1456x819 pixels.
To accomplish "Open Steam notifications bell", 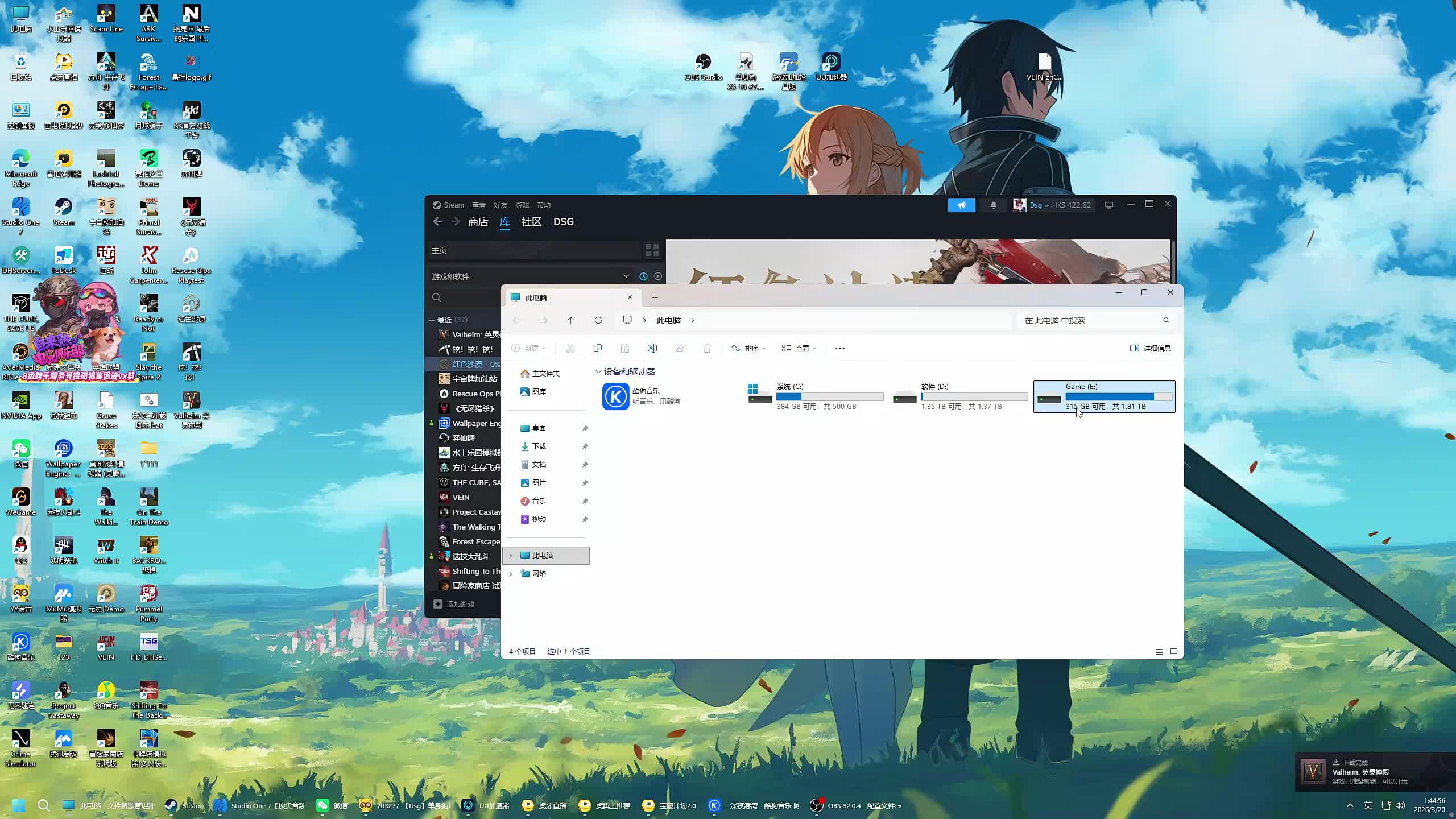I will 993,205.
